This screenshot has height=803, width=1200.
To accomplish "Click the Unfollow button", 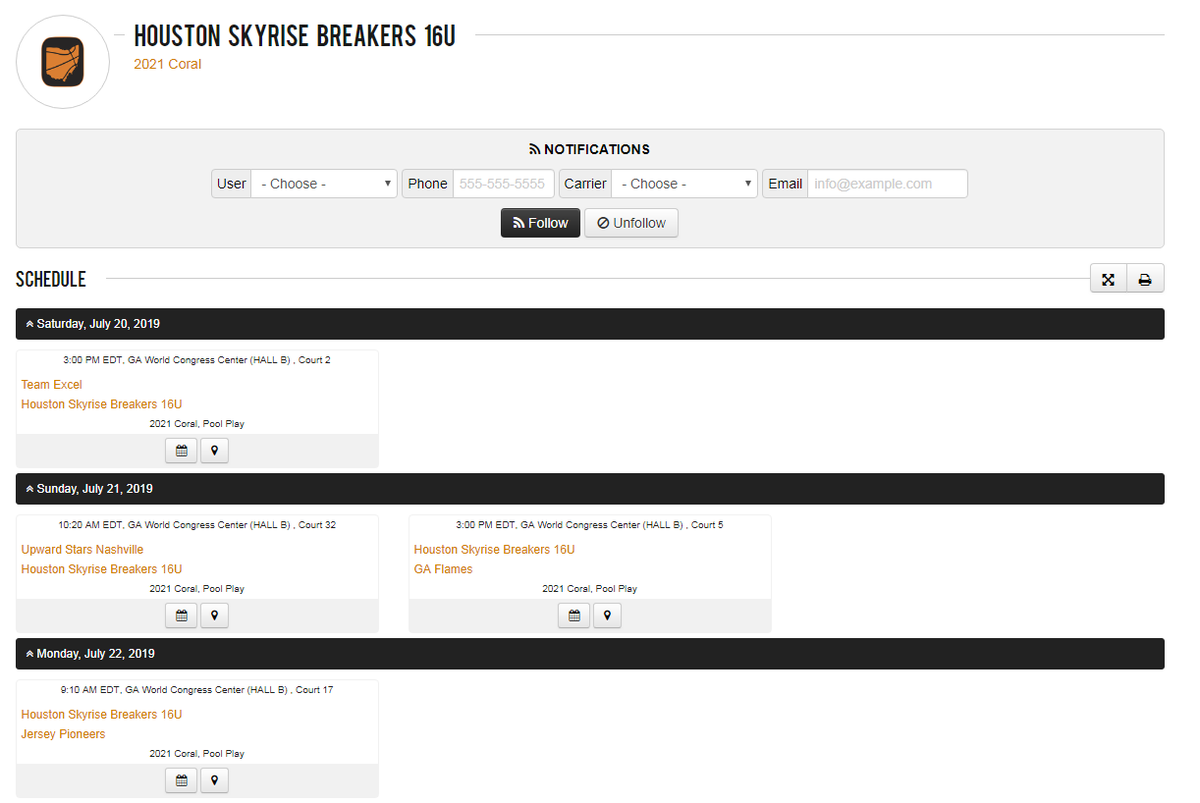I will tap(631, 223).
